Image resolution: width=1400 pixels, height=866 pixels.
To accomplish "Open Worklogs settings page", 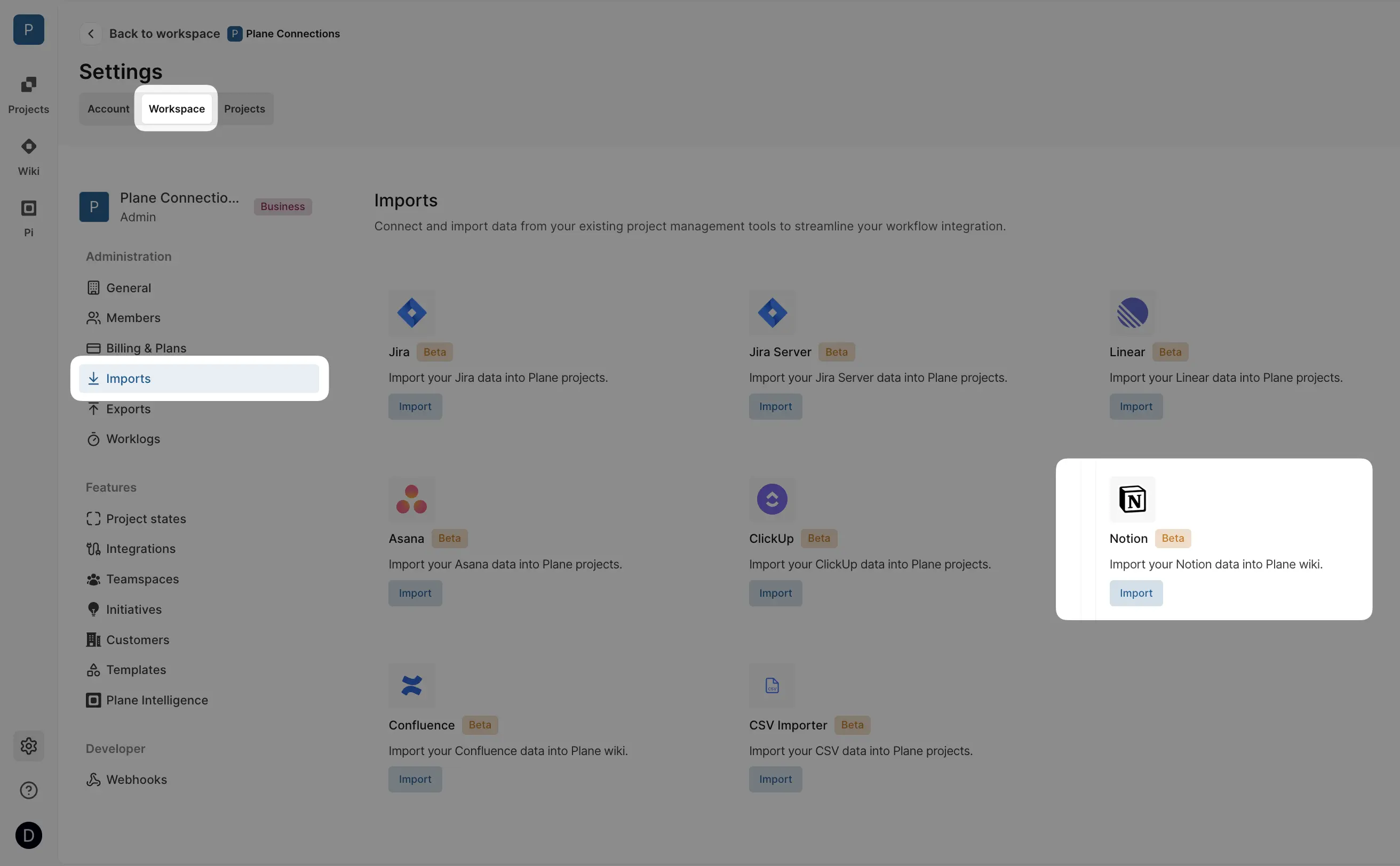I will pyautogui.click(x=199, y=439).
